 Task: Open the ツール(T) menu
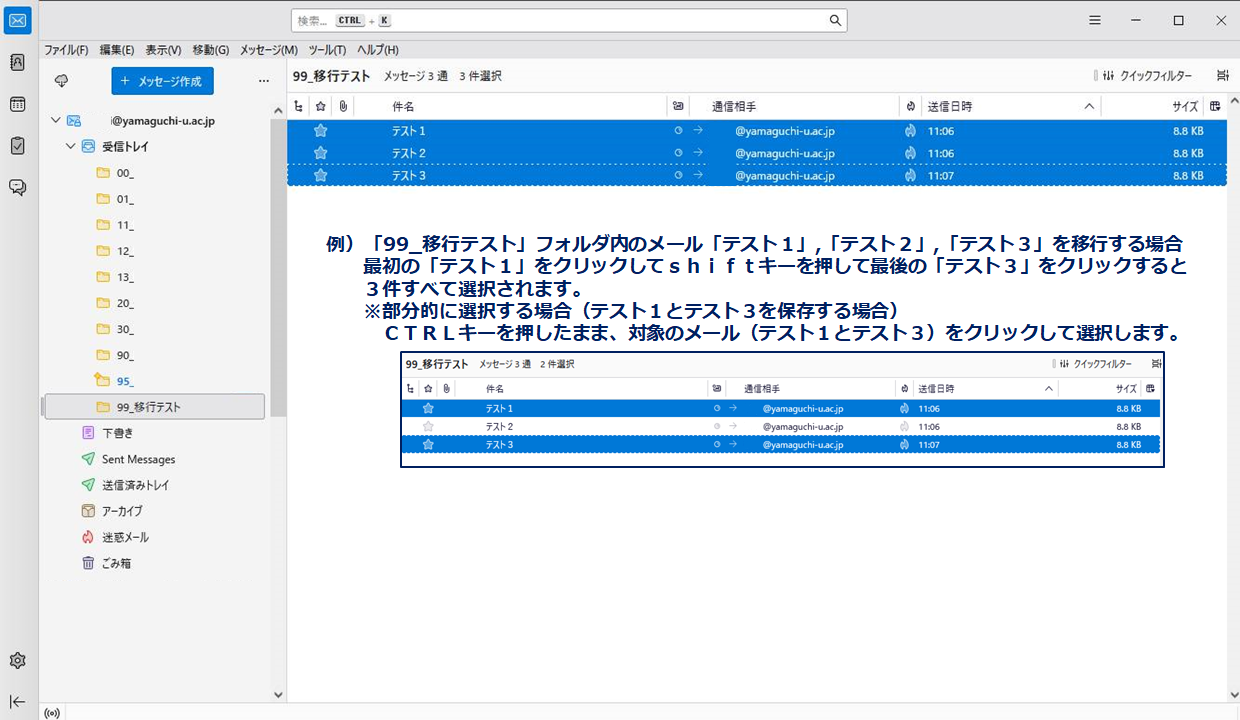(327, 50)
